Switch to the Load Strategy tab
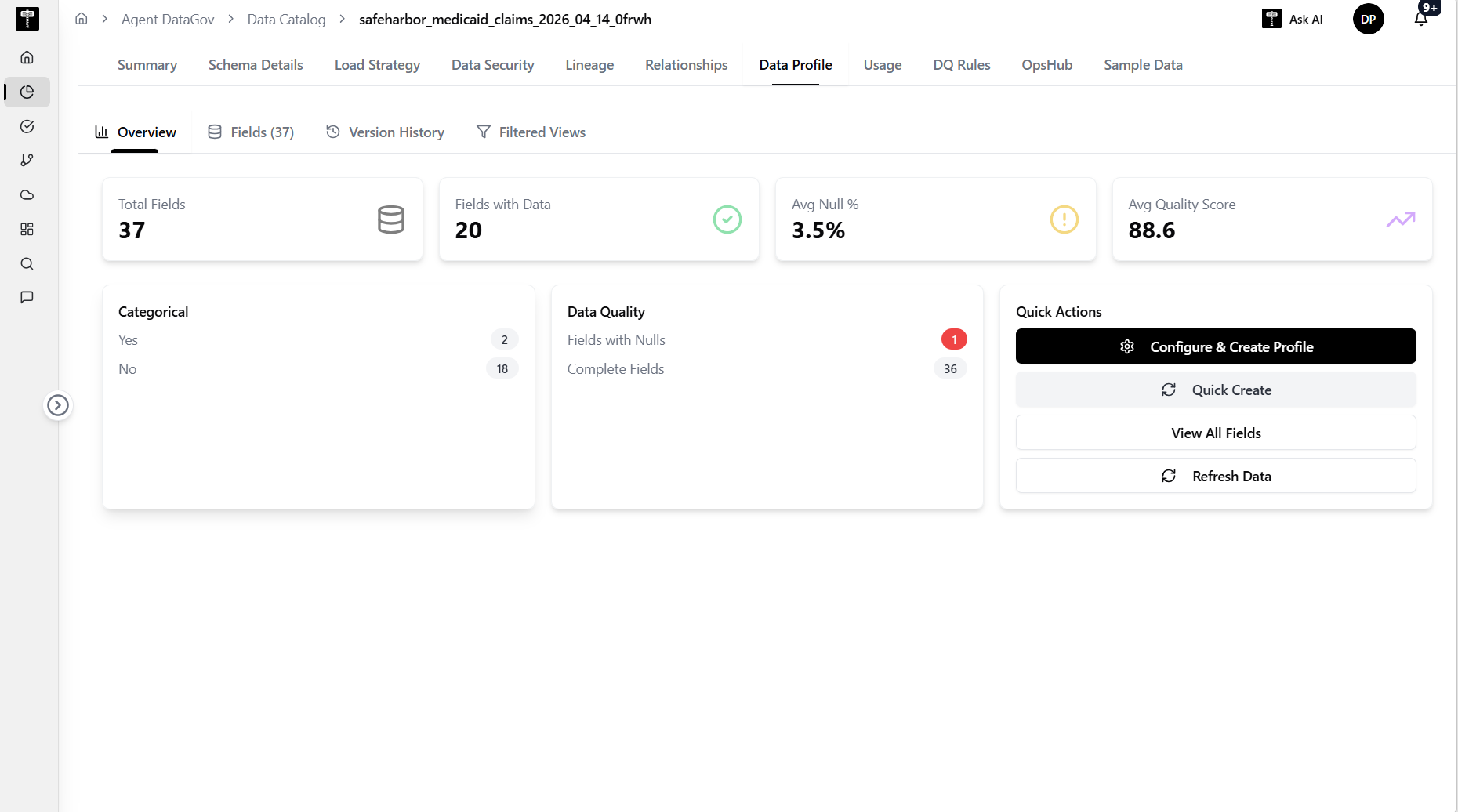Viewport: 1458px width, 812px height. click(377, 65)
